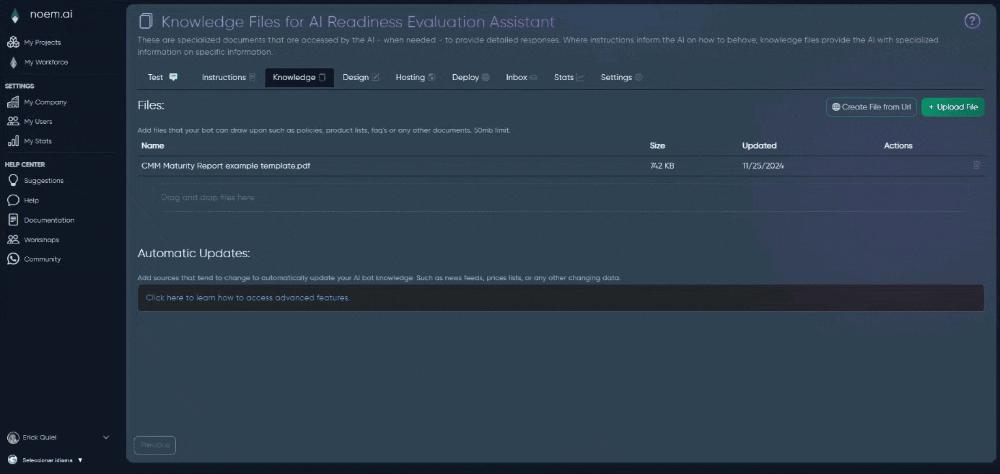Open CMM Maturity Report example template.pdf
The width and height of the screenshot is (1000, 474).
point(226,166)
